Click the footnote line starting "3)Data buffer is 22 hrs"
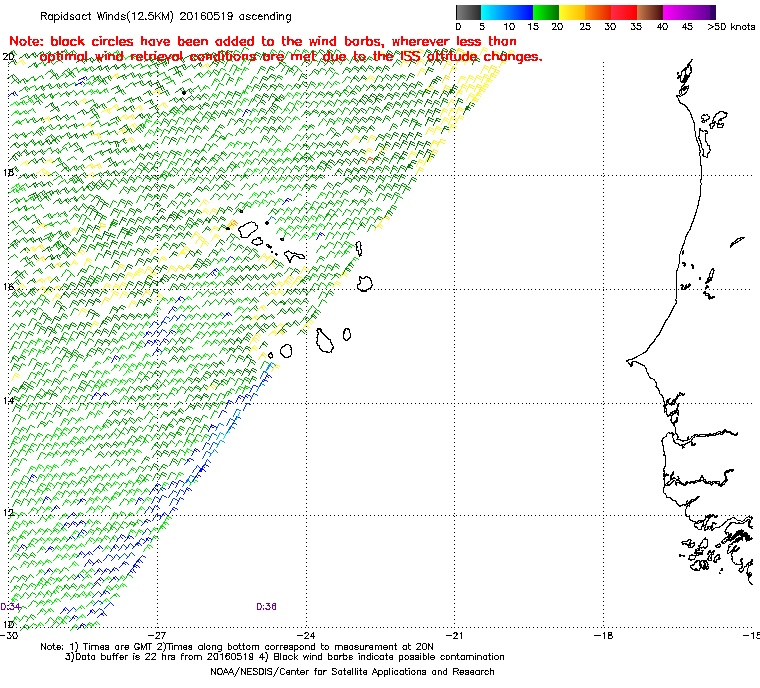Screen dimensions: 760x688 click(285, 657)
